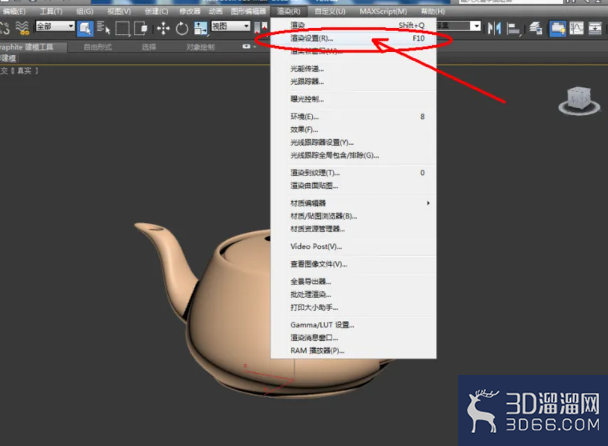The image size is (608, 446).
Task: Click the 真实 viewport shading label
Action: click(24, 71)
